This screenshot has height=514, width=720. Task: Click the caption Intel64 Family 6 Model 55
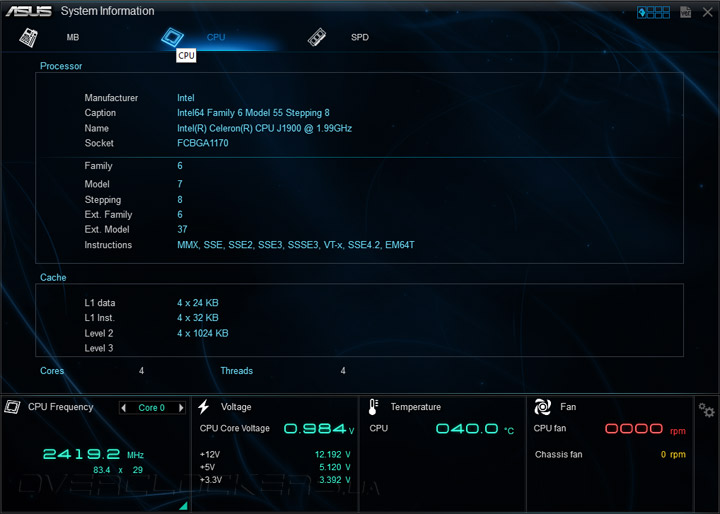(253, 113)
